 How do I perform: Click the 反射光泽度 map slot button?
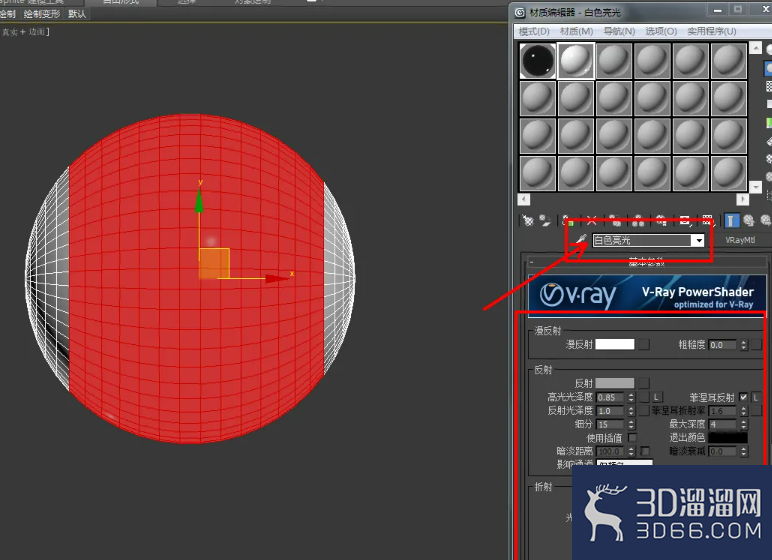644,410
